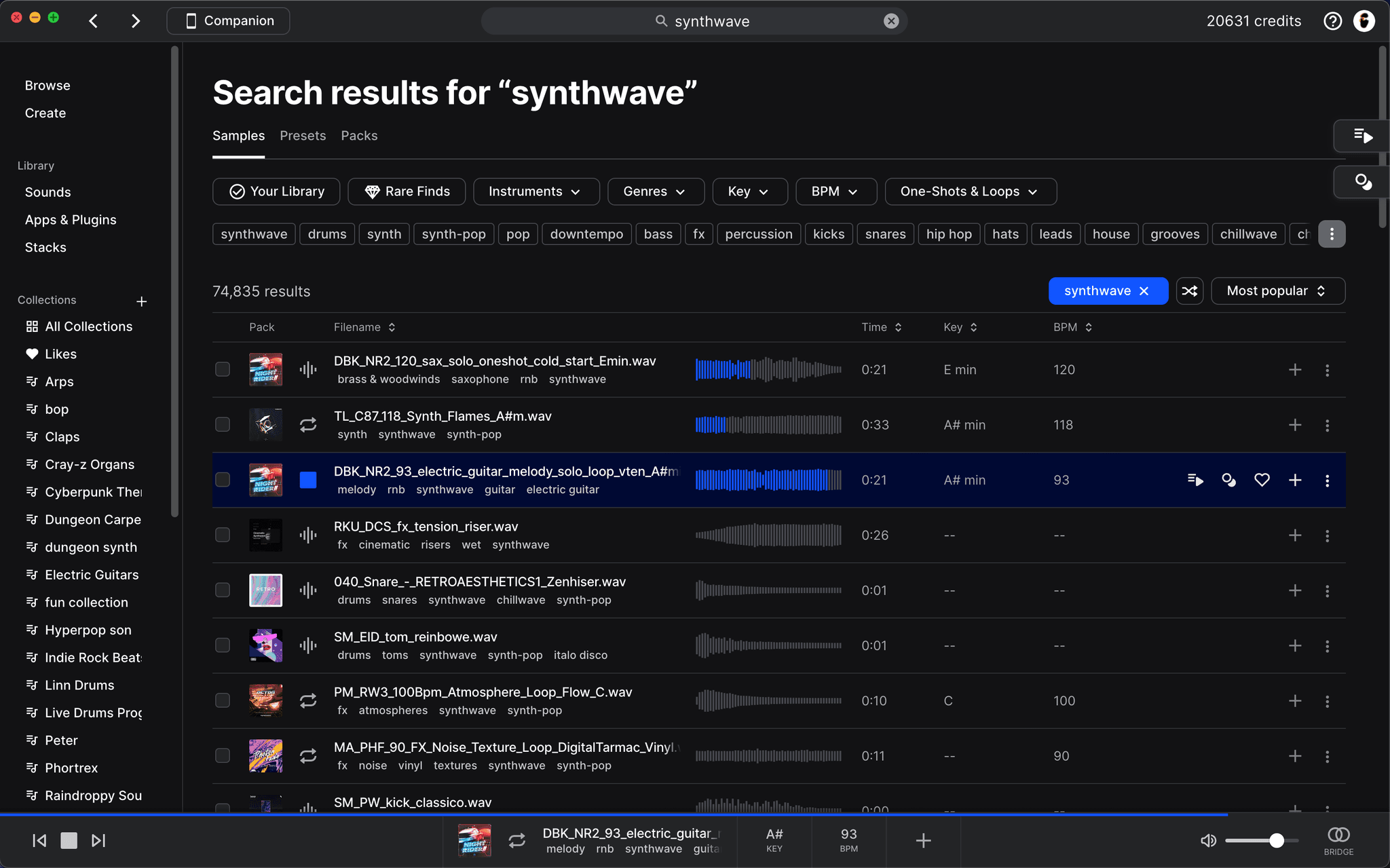Sort results by Time column
1390x868 pixels.
pos(882,327)
